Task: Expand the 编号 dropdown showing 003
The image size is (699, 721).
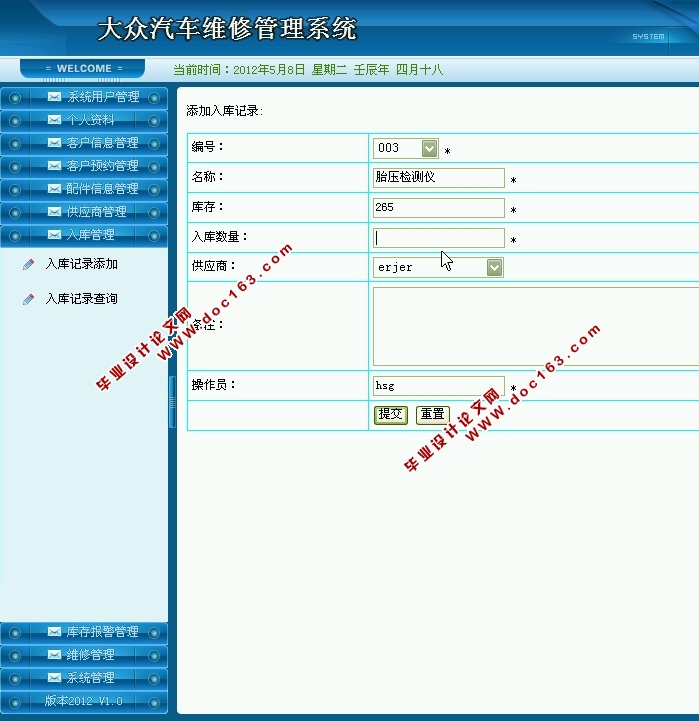Action: coord(429,149)
